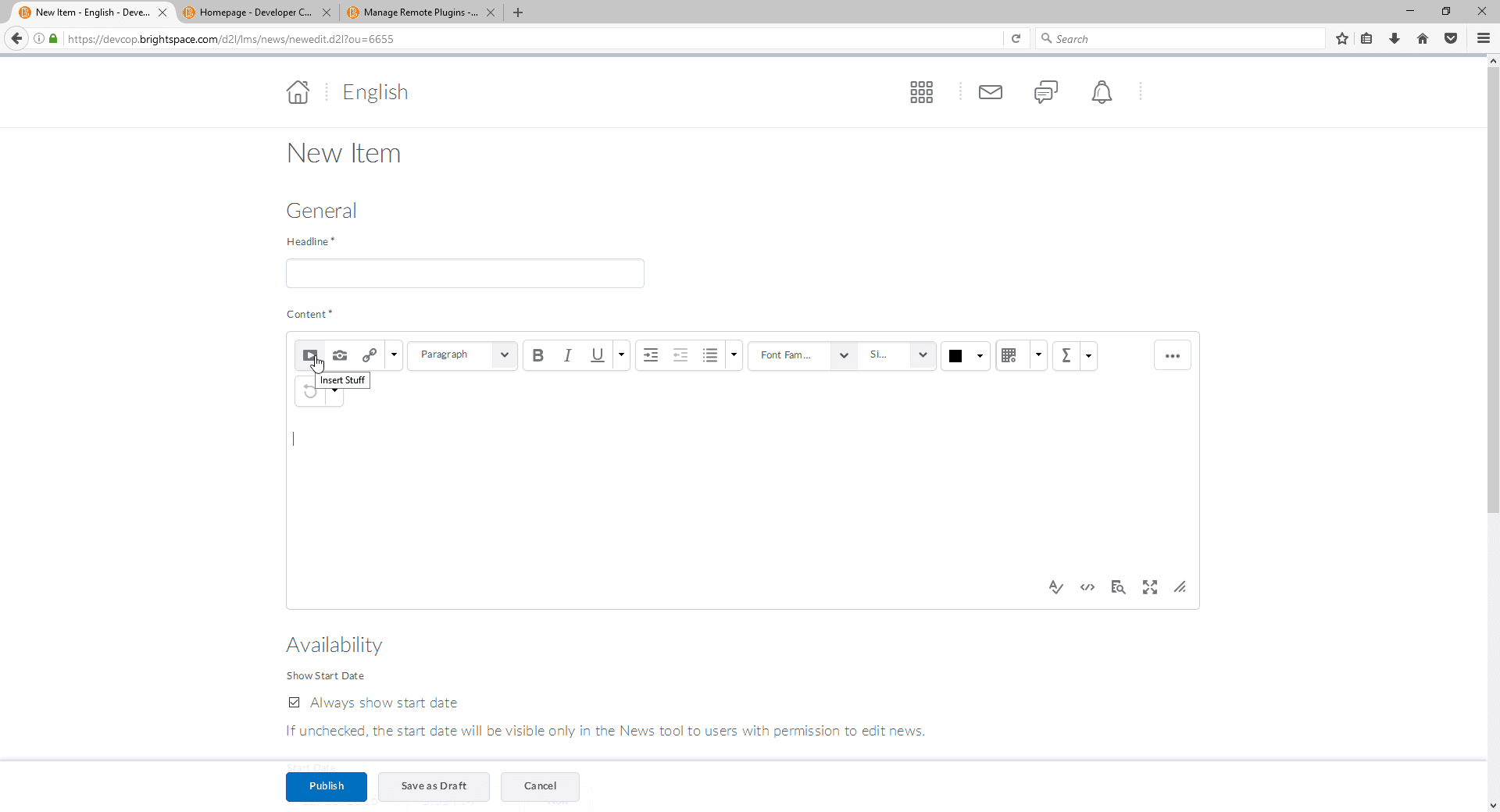Click the black text color swatch
Image resolution: width=1500 pixels, height=812 pixels.
(x=955, y=356)
